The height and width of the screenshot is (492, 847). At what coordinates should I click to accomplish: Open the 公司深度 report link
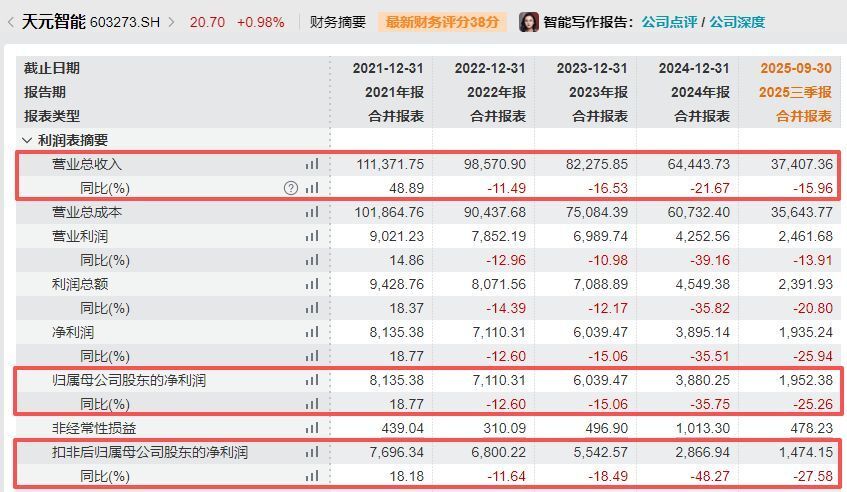pyautogui.click(x=737, y=22)
